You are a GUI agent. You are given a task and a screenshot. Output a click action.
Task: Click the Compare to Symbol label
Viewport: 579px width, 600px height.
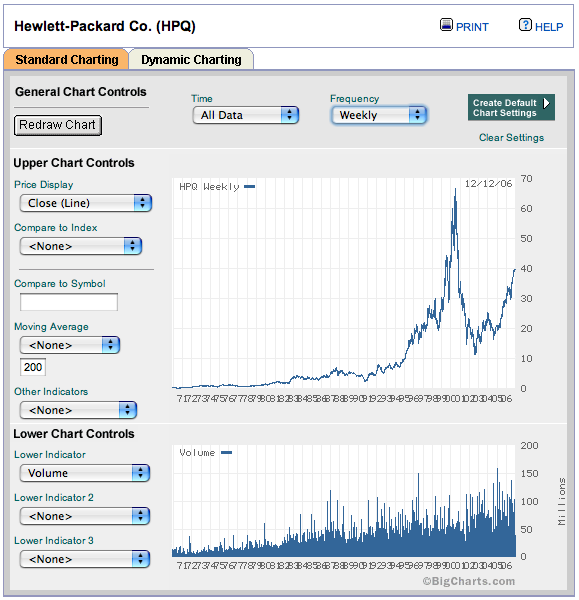[x=60, y=284]
